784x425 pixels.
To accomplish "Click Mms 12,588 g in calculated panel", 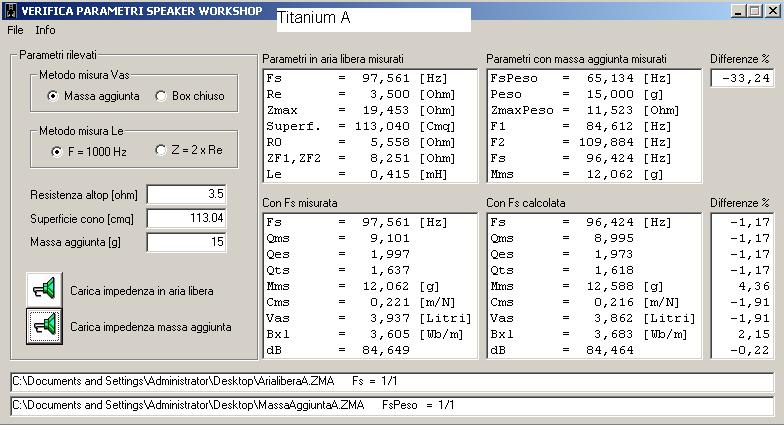I will tap(577, 286).
